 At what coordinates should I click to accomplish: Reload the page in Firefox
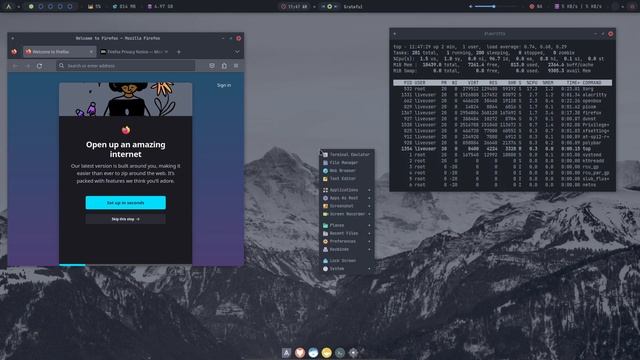(x=40, y=66)
